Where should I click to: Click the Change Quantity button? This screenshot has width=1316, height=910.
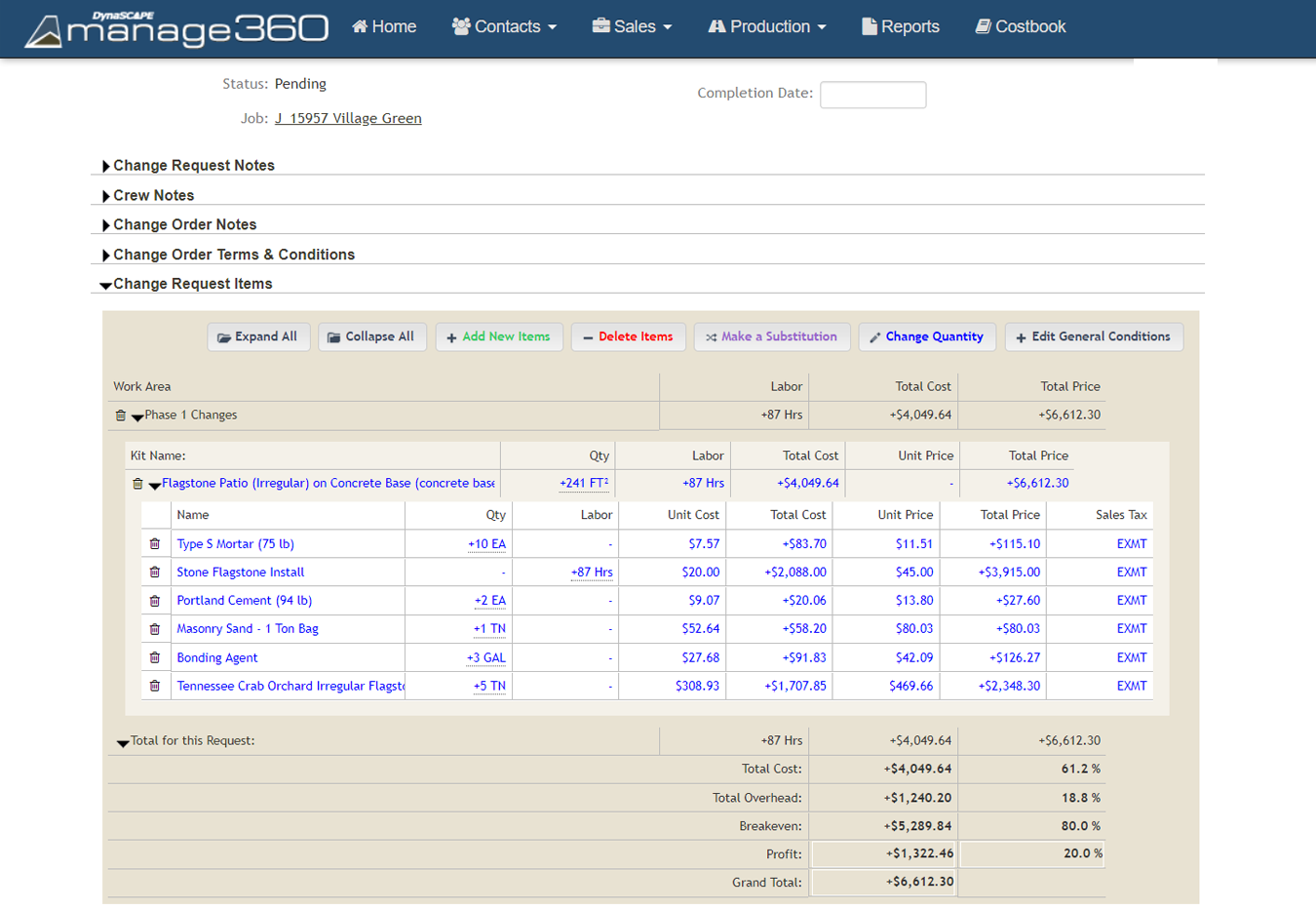[x=926, y=336]
